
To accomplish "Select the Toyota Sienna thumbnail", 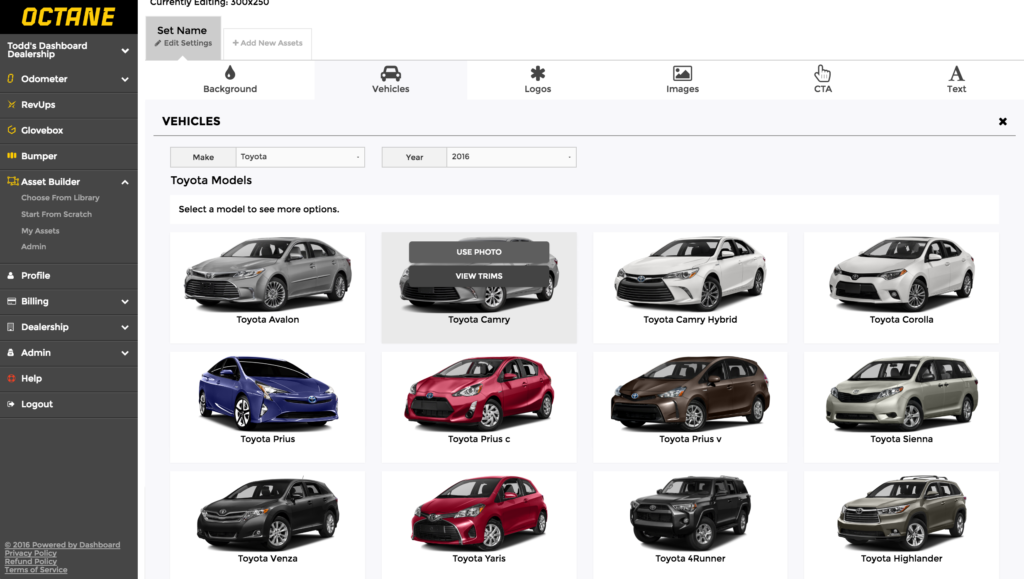I will 901,407.
